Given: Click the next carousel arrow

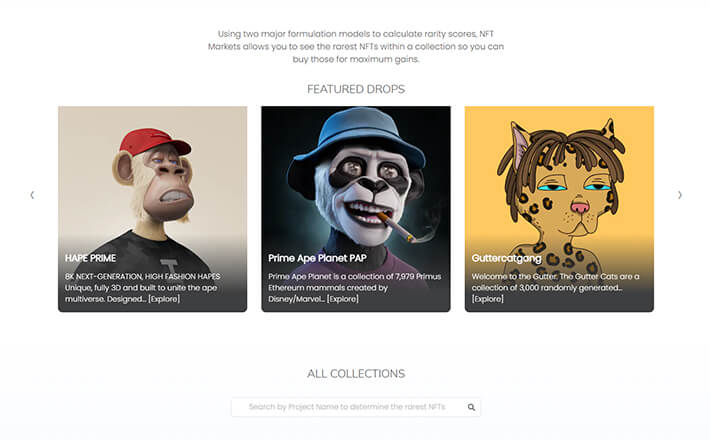Looking at the screenshot, I should pyautogui.click(x=680, y=195).
